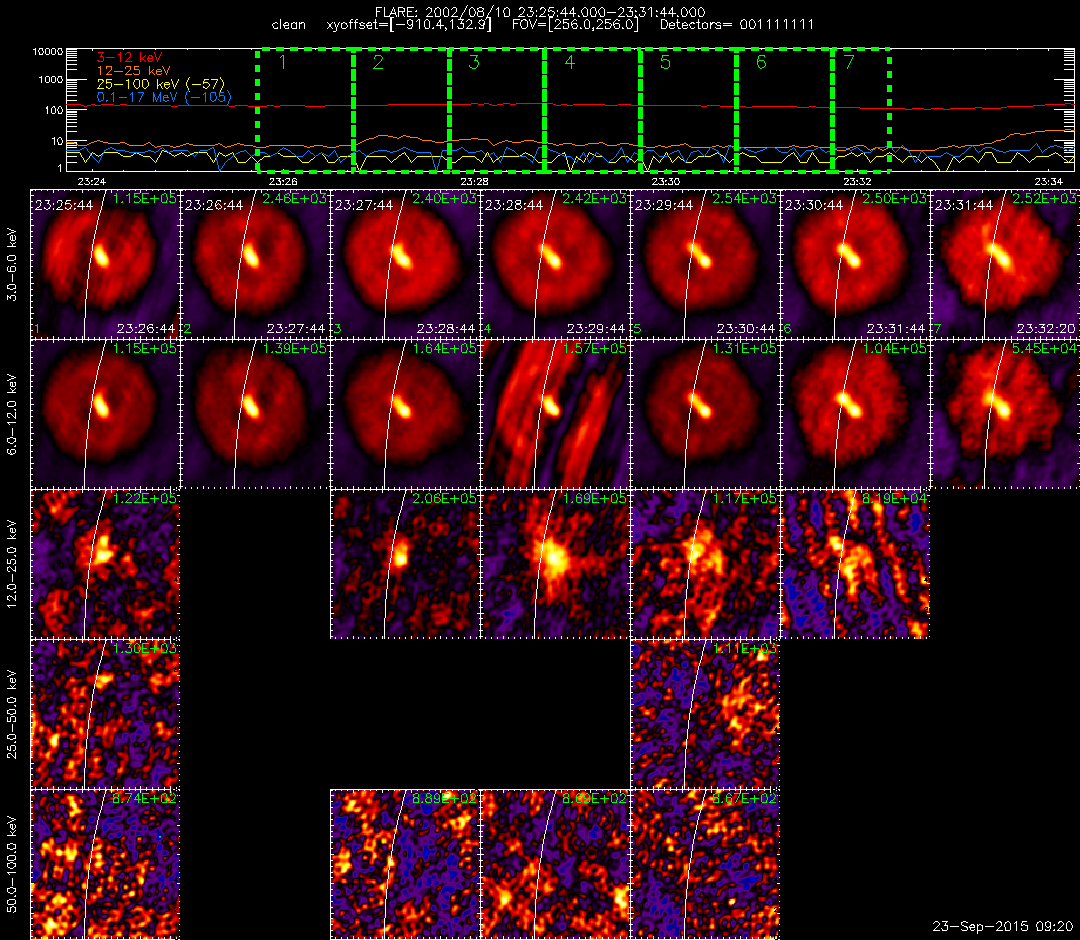Viewport: 1080px width, 940px height.
Task: Open the 3.0-6.0 keV image starting 23:25:44
Action: click(x=105, y=264)
